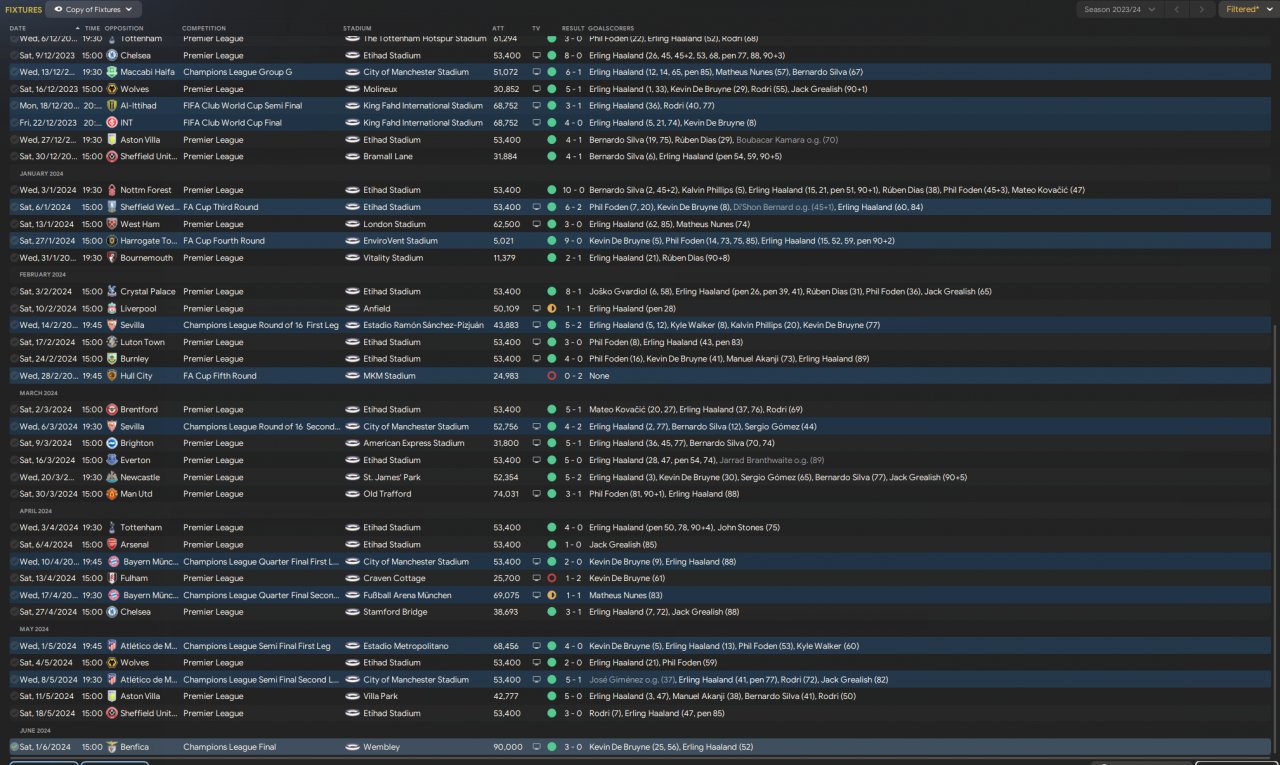Image resolution: width=1280 pixels, height=765 pixels.
Task: Click the Hull City club badge
Action: (112, 376)
